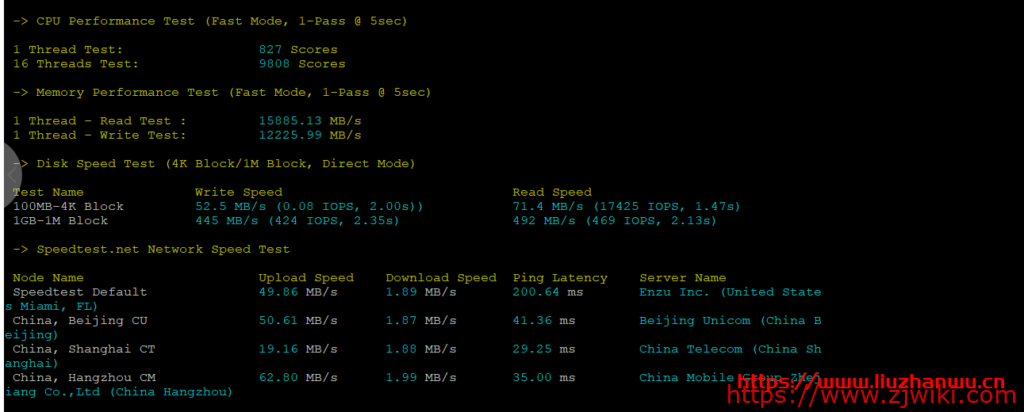The image size is (1024, 412).
Task: Click the China Telecom server name
Action: click(691, 349)
